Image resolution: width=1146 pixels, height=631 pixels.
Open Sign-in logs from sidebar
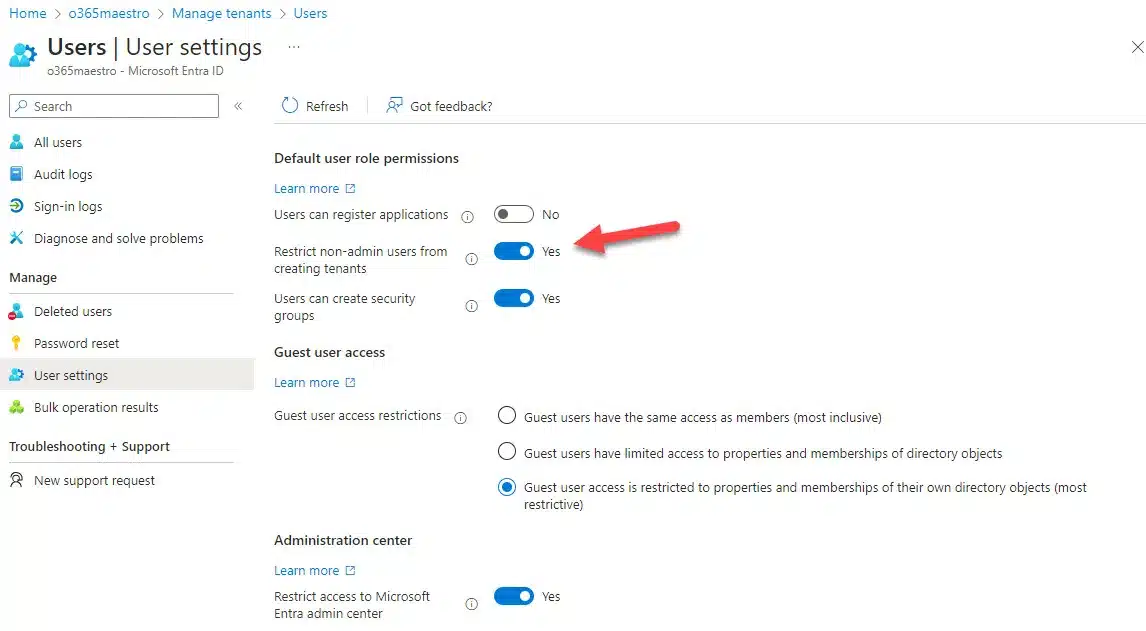pos(67,207)
